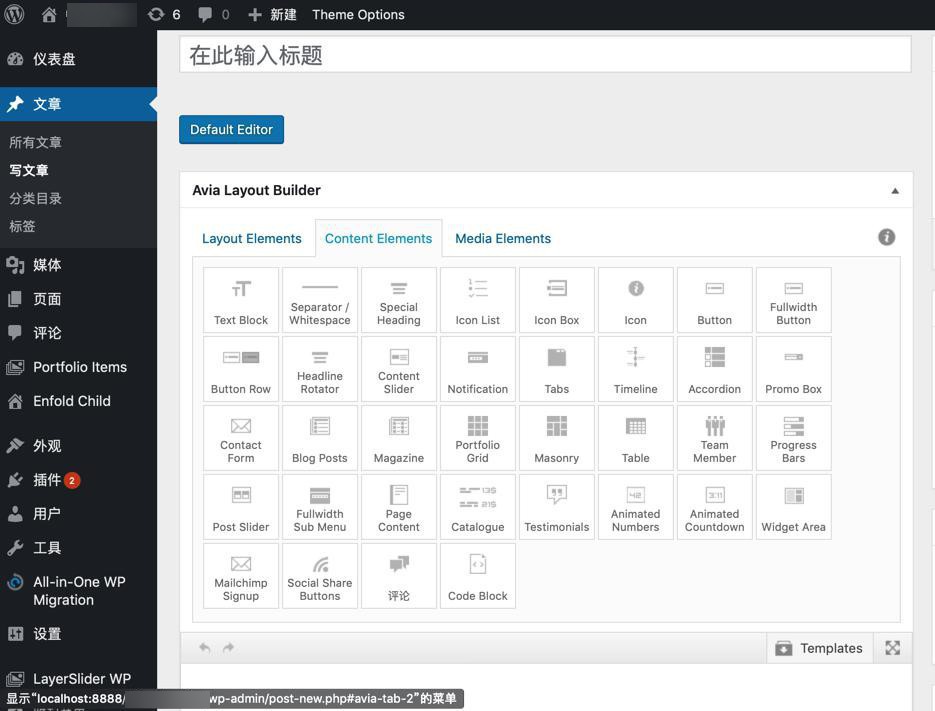Open Media Elements tab
The image size is (935, 711).
coord(503,239)
